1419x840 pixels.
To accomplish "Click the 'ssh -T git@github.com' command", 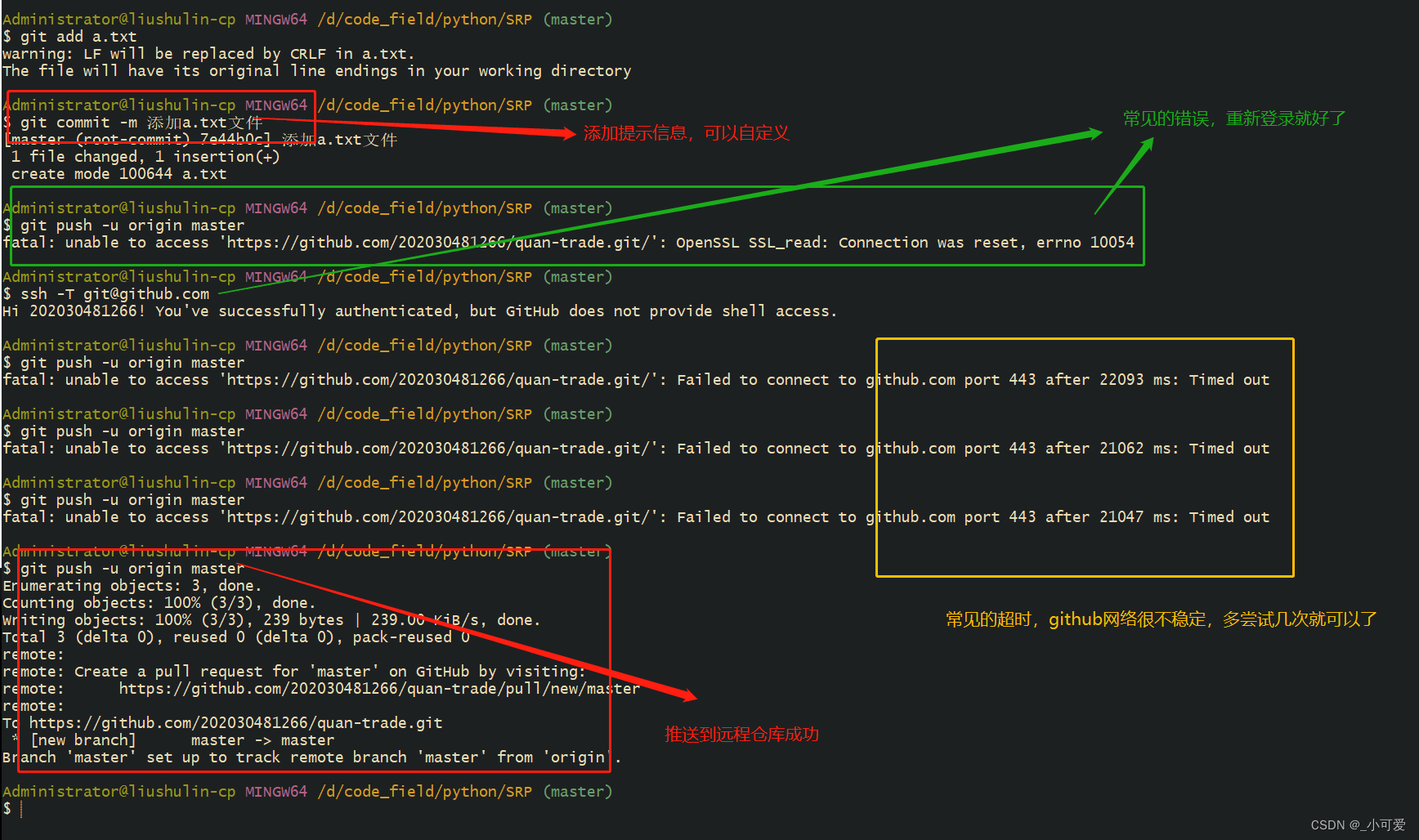I will tap(106, 294).
